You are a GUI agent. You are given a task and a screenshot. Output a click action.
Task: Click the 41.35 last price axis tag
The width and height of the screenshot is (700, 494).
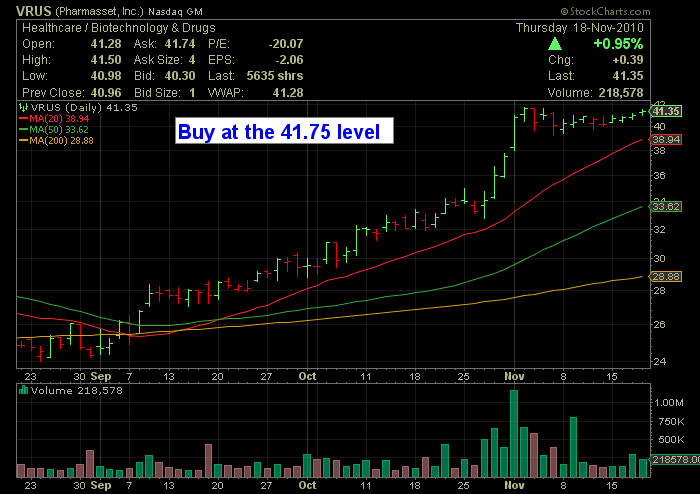pyautogui.click(x=667, y=111)
